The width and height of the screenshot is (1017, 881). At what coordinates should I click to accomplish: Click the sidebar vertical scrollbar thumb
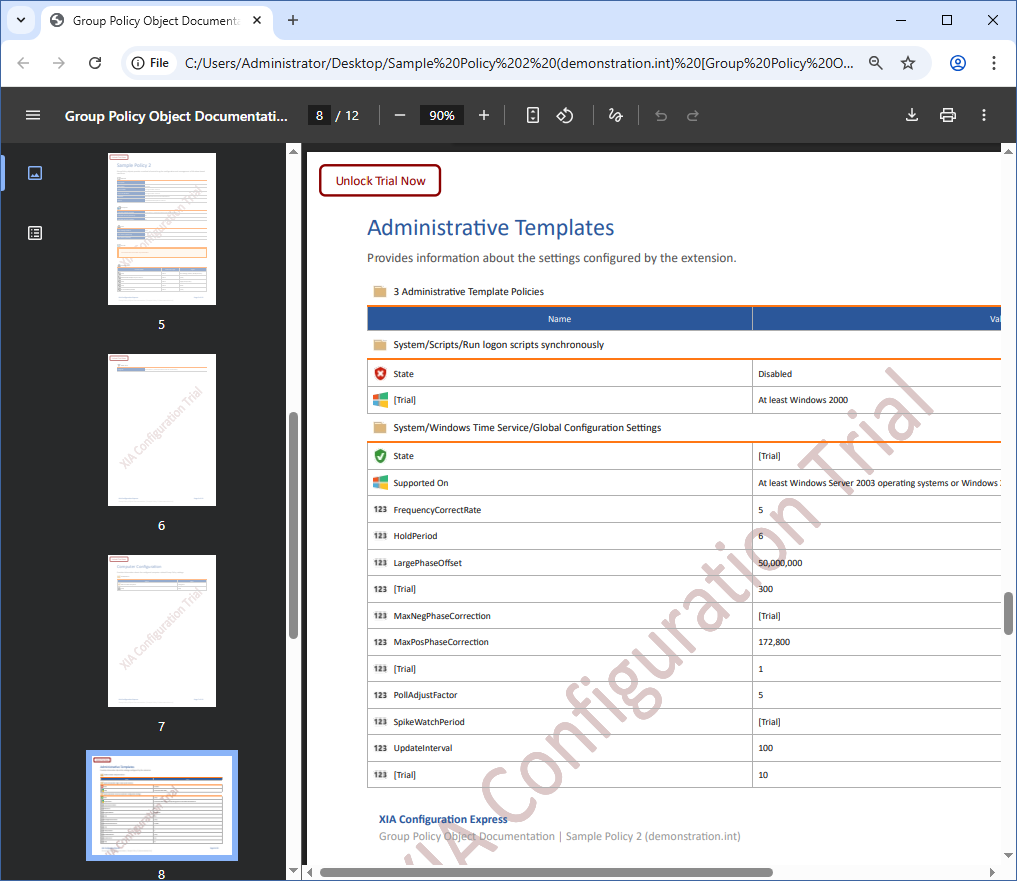(293, 525)
